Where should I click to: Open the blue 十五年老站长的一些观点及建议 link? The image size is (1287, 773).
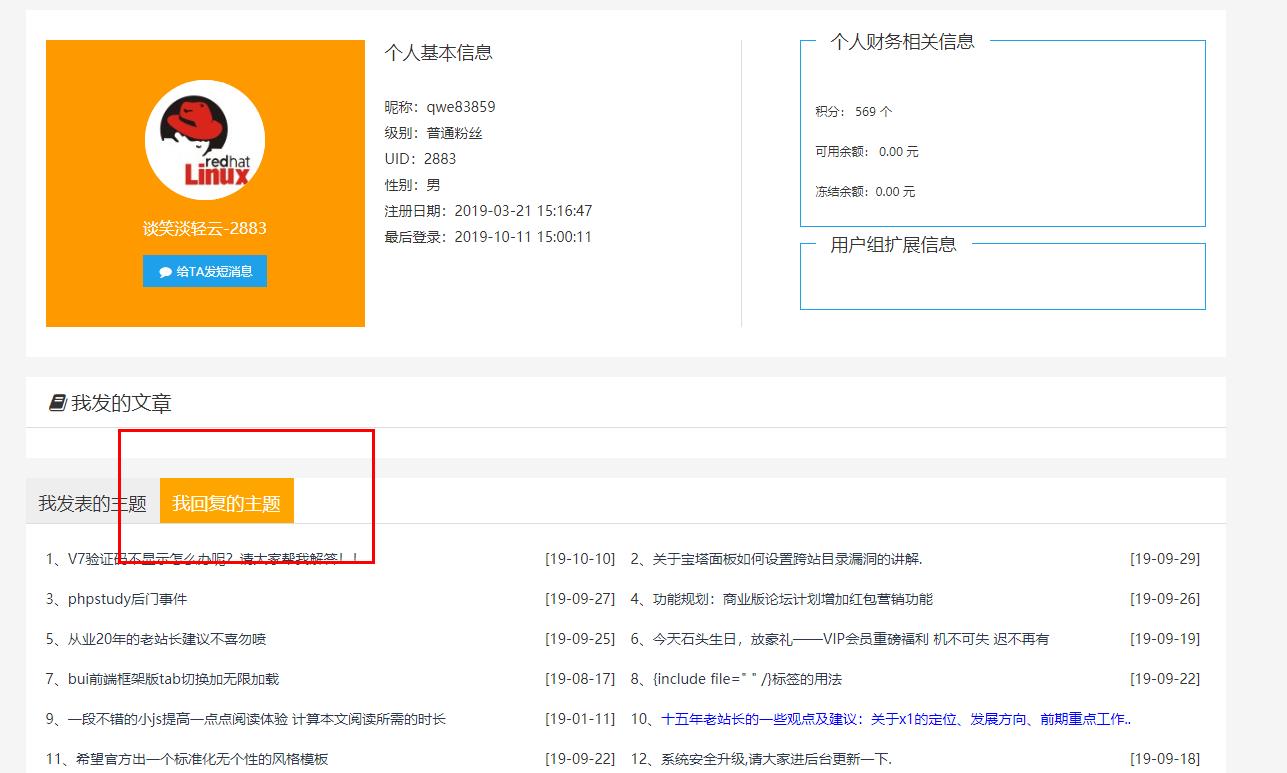click(x=895, y=719)
